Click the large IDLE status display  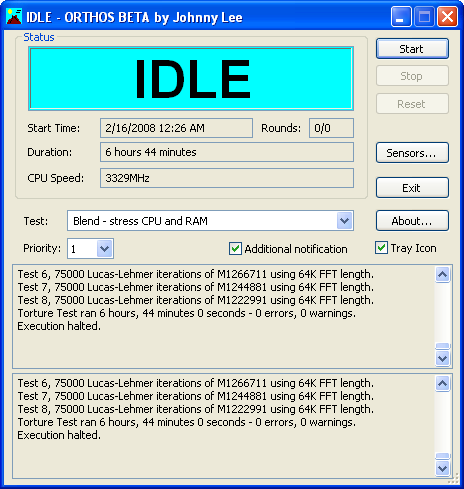click(x=191, y=79)
